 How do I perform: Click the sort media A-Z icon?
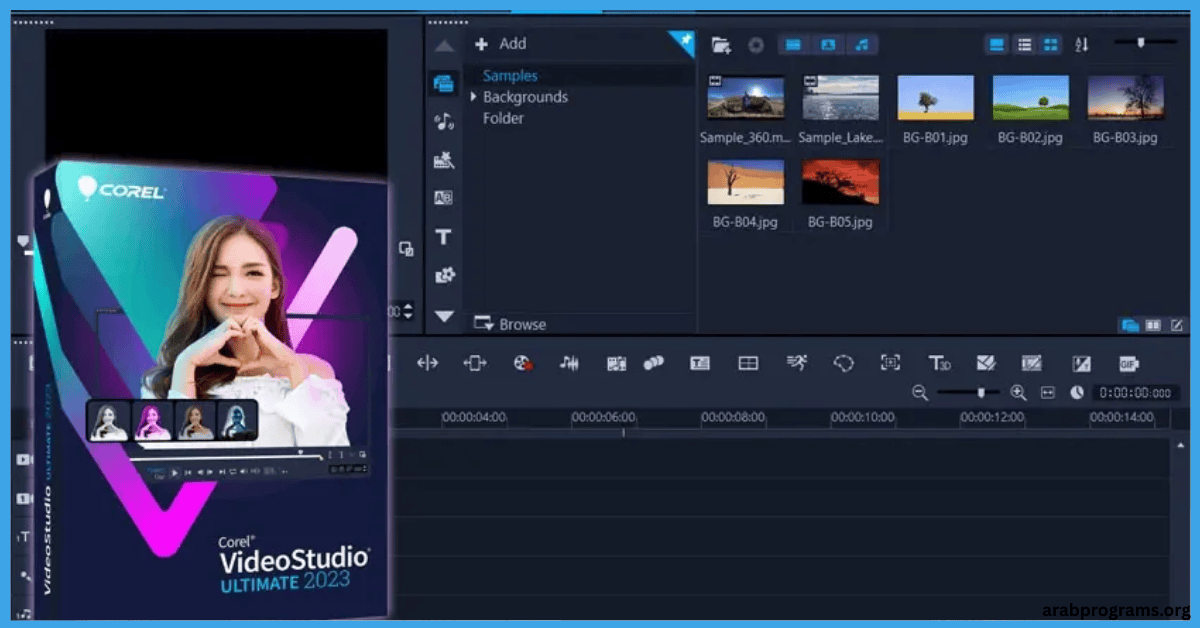coord(1081,44)
